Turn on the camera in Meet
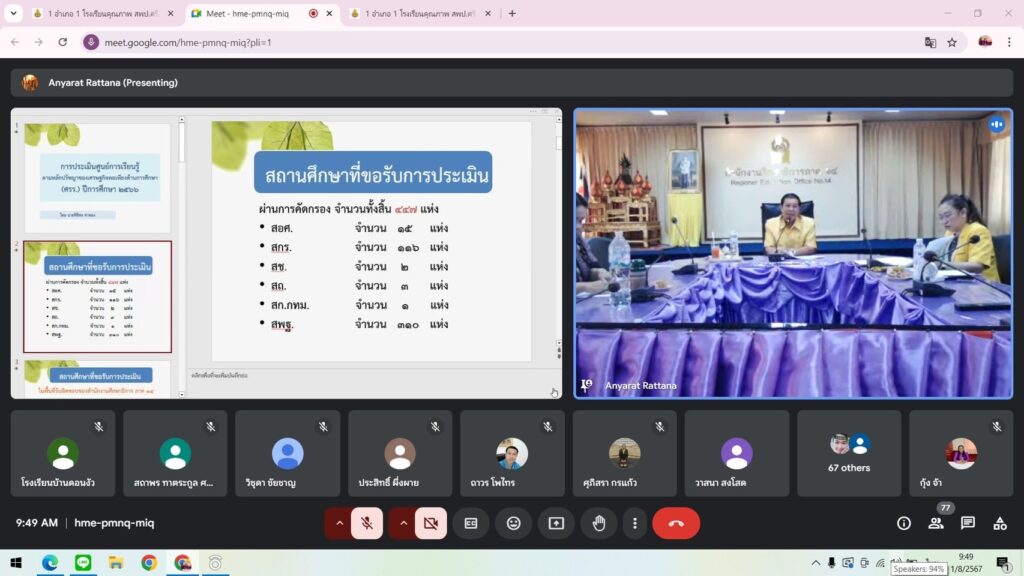 coord(431,523)
